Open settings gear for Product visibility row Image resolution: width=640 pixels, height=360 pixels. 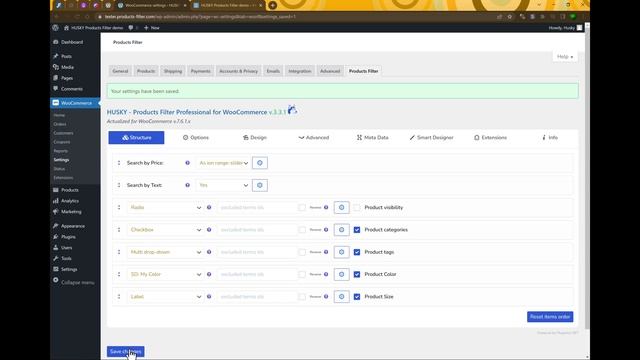(x=341, y=207)
